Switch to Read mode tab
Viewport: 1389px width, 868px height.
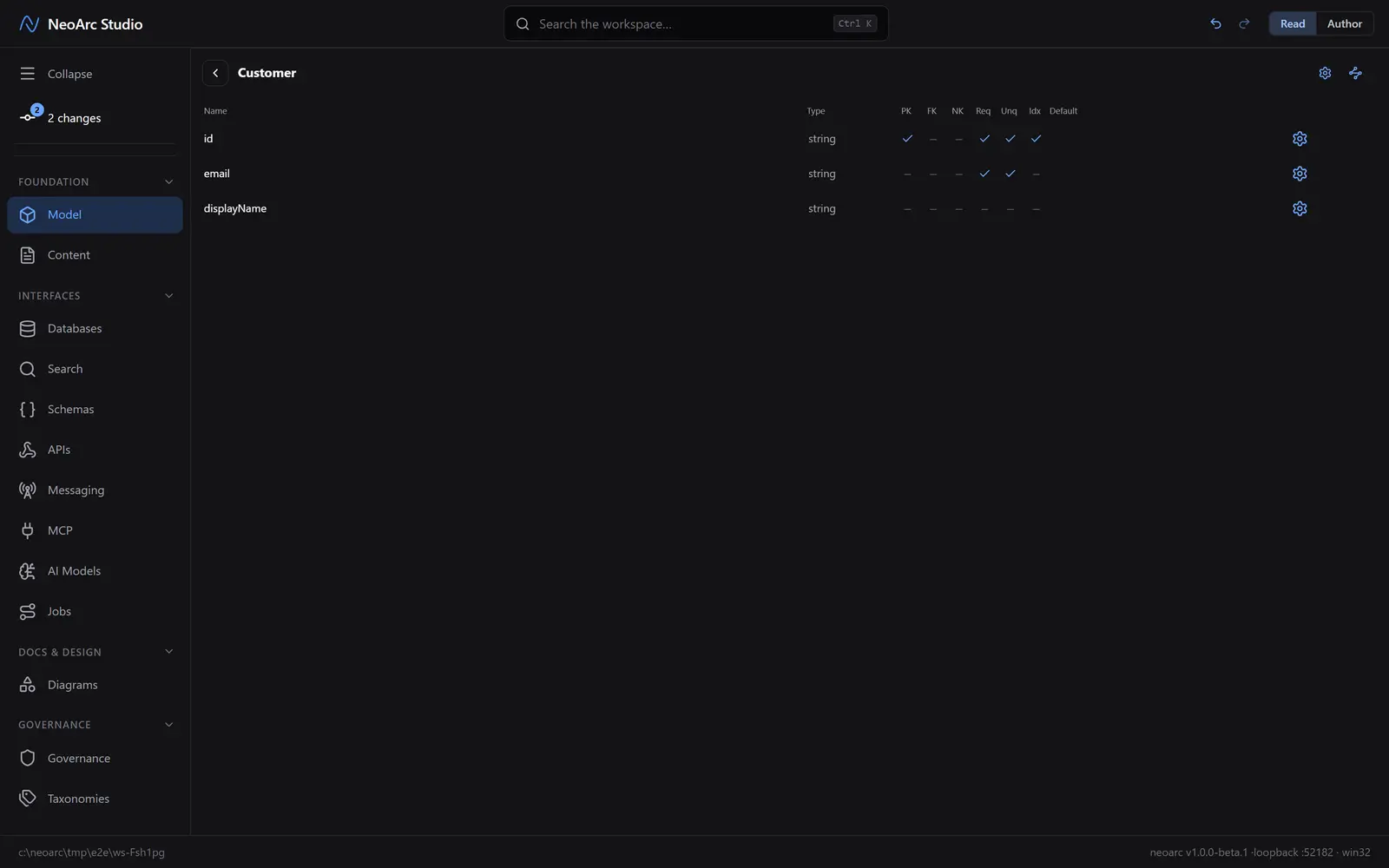(1293, 23)
